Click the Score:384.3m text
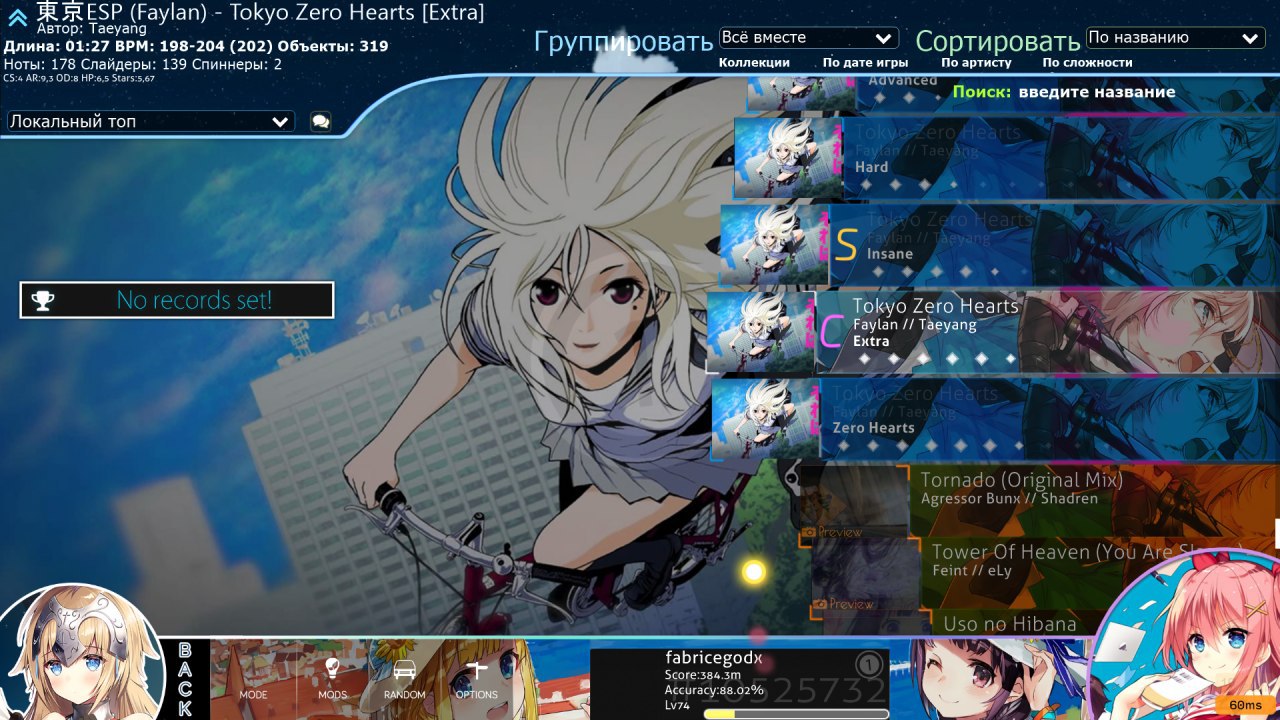1280x720 pixels. pyautogui.click(x=705, y=675)
